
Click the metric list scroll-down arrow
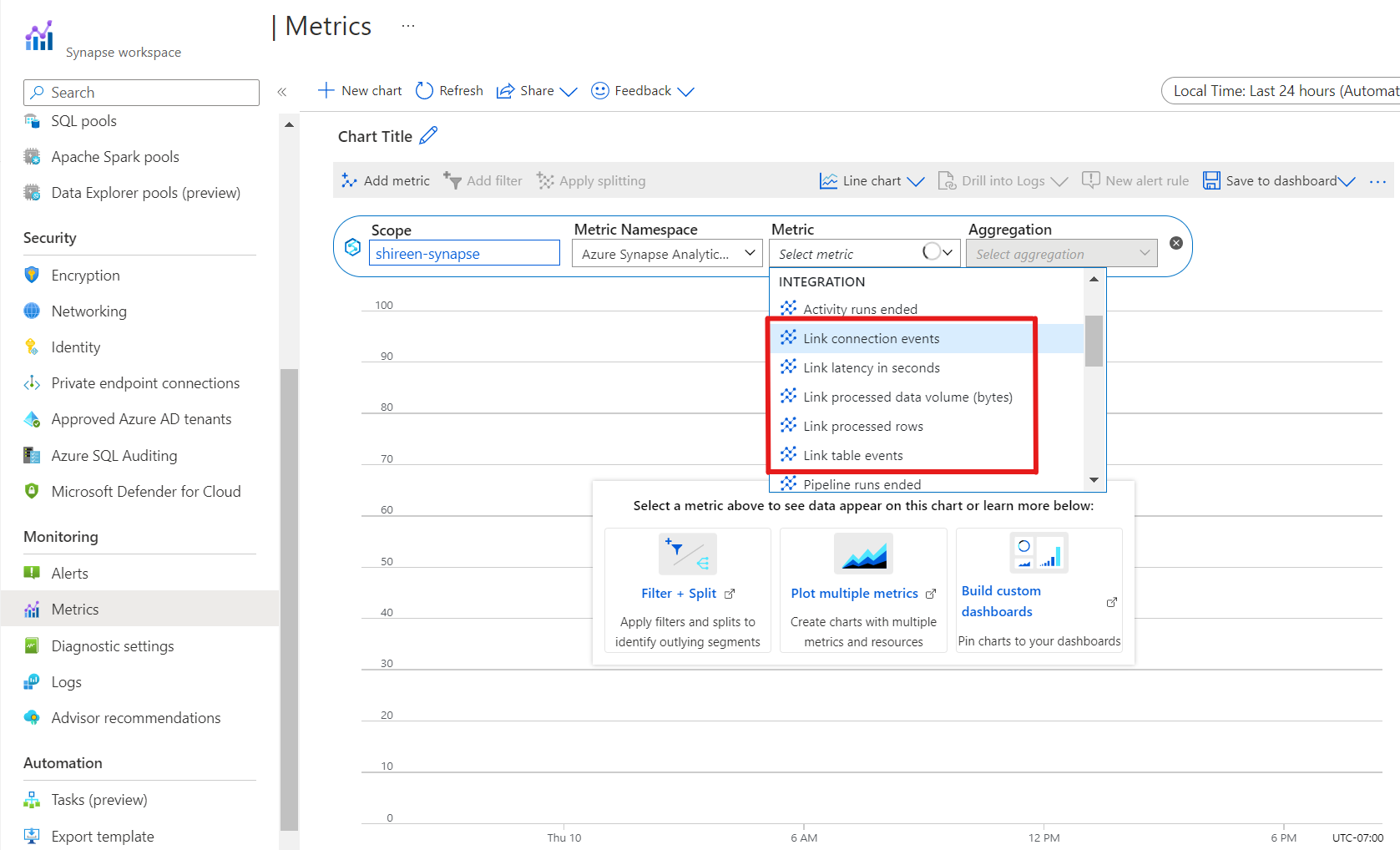click(1094, 480)
